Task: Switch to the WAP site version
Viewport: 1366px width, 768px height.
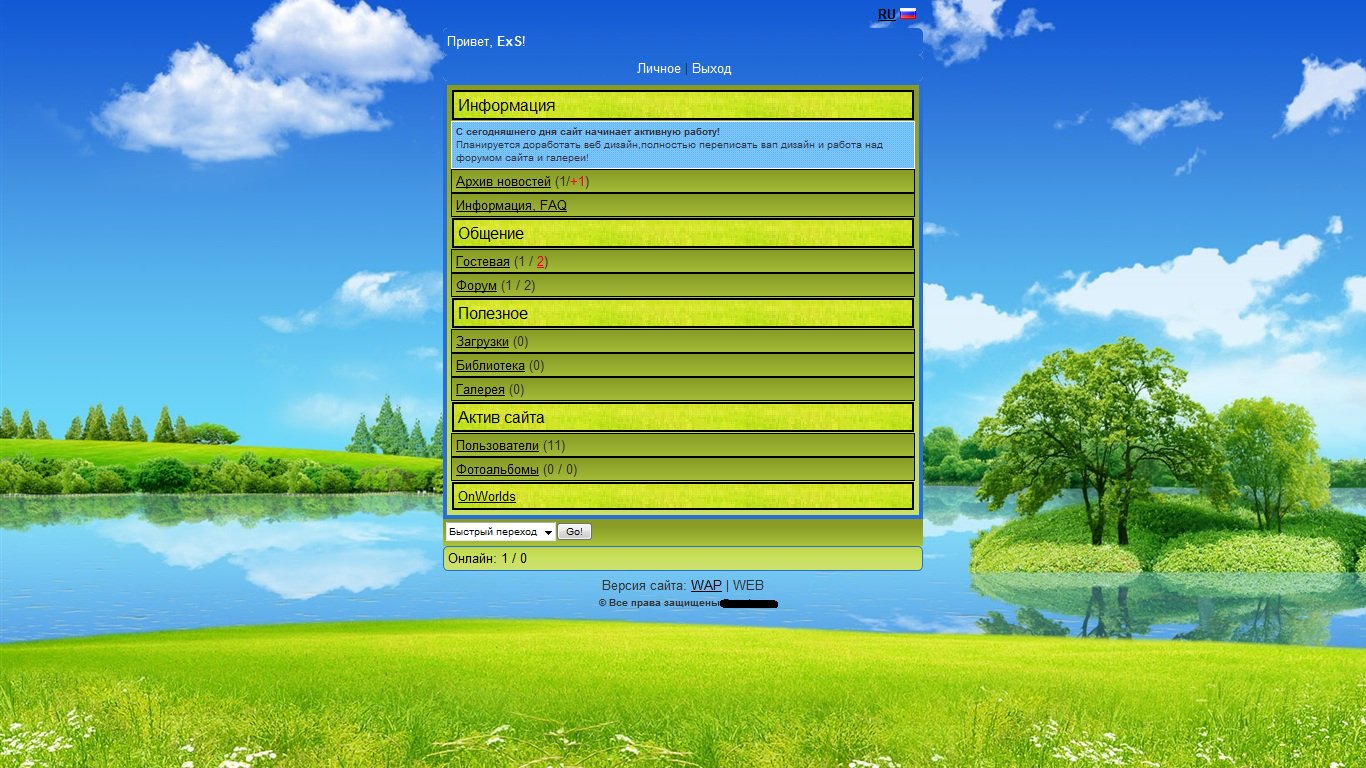Action: point(706,586)
